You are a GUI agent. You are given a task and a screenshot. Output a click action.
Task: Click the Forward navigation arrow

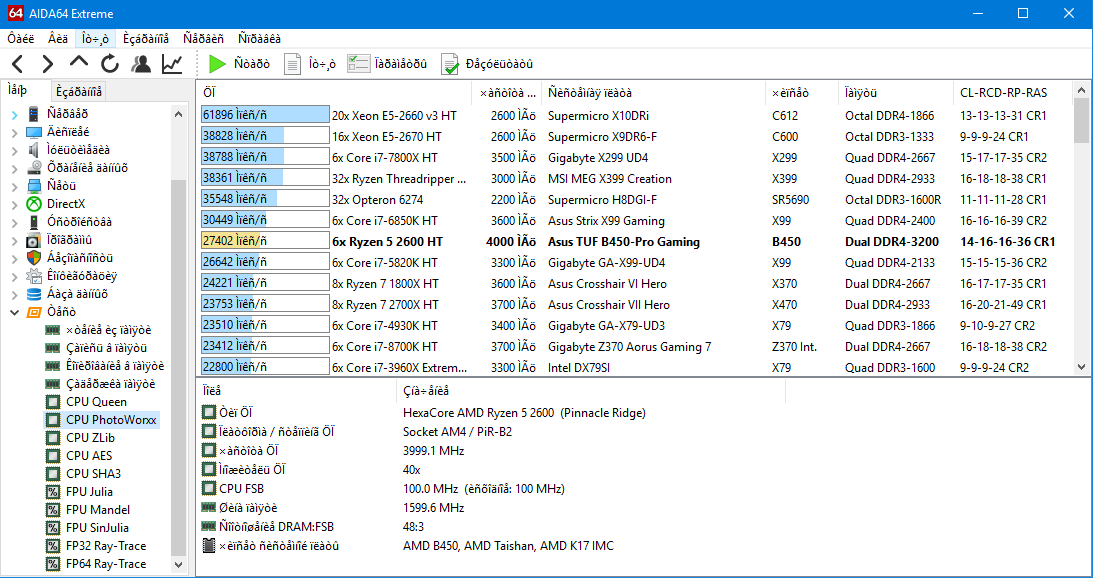coord(47,64)
